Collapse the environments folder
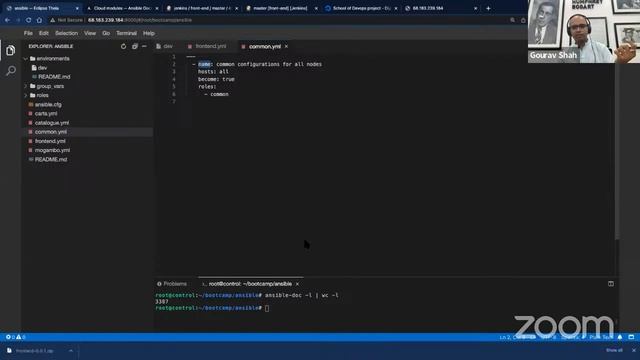The width and height of the screenshot is (640, 360). pyautogui.click(x=26, y=59)
